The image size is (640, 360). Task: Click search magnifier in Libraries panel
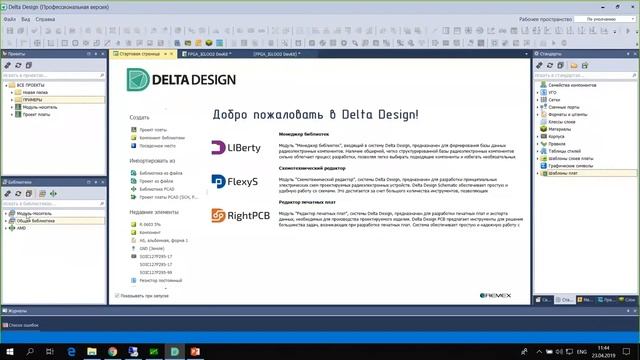point(102,203)
